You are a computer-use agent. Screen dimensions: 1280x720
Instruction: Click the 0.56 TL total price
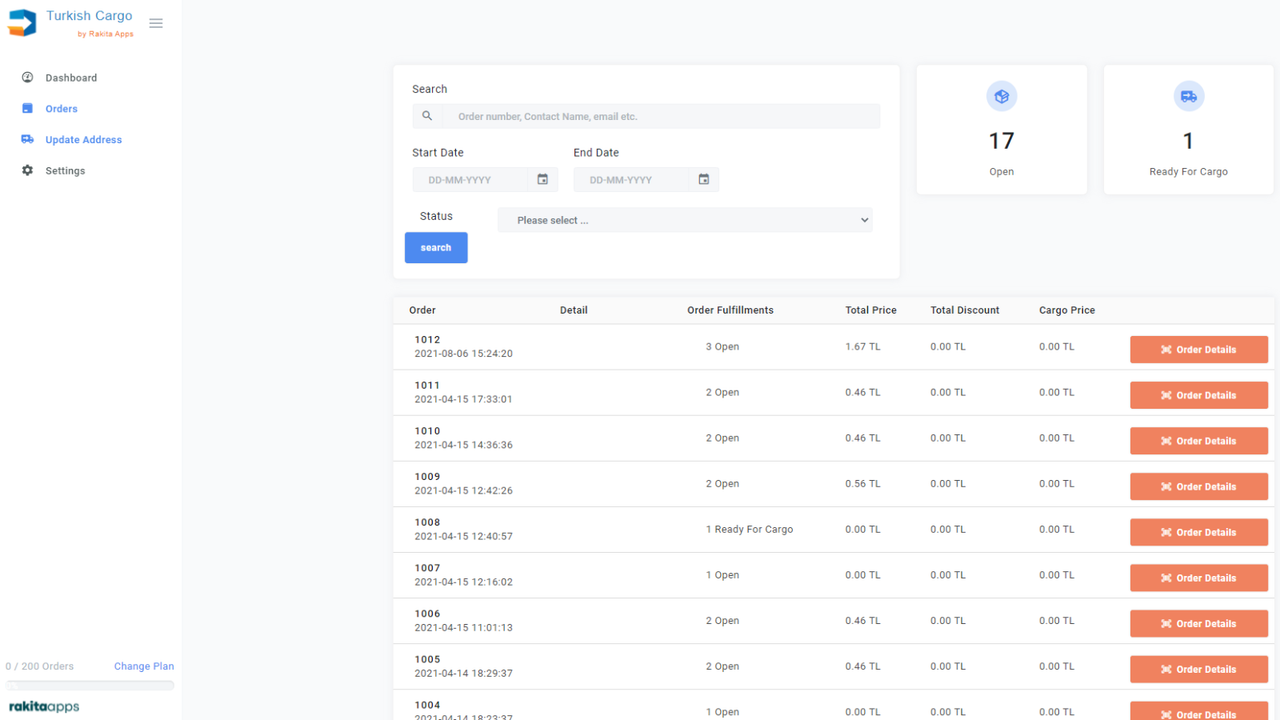coord(862,484)
